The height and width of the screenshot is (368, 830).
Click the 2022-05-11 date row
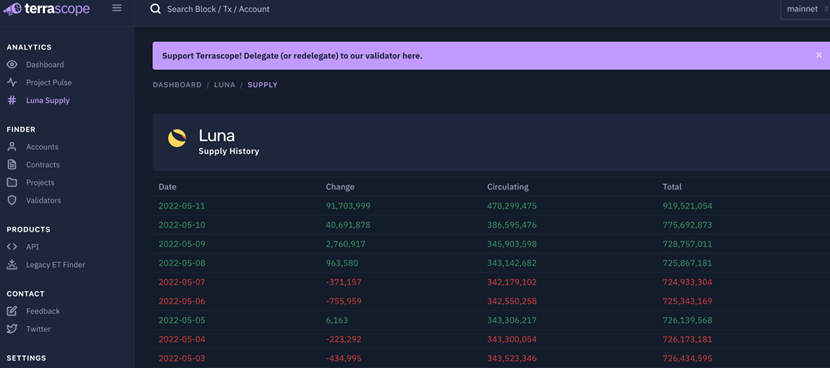tap(491, 206)
